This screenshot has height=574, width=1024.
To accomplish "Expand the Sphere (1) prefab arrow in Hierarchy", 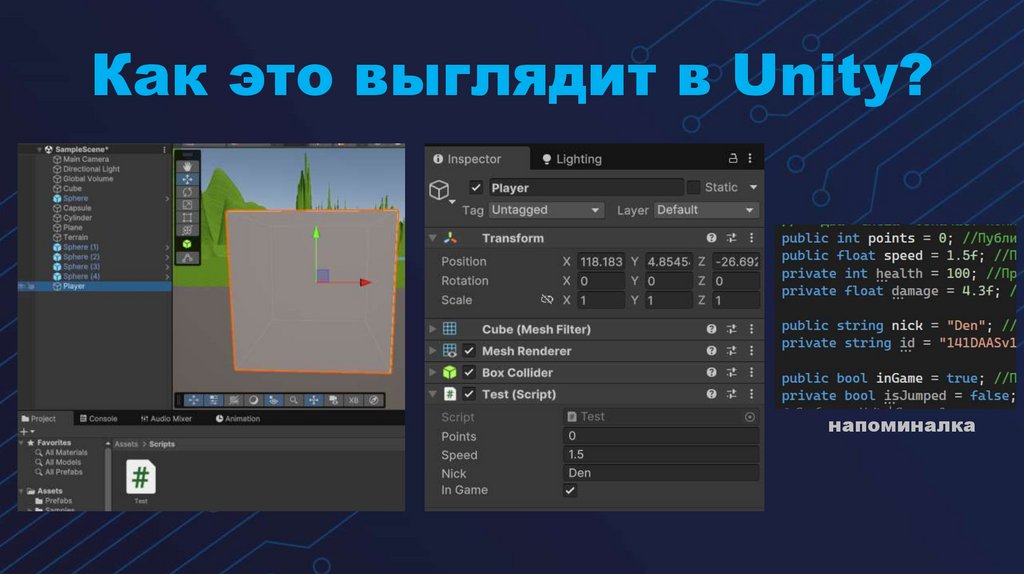I will (x=167, y=247).
